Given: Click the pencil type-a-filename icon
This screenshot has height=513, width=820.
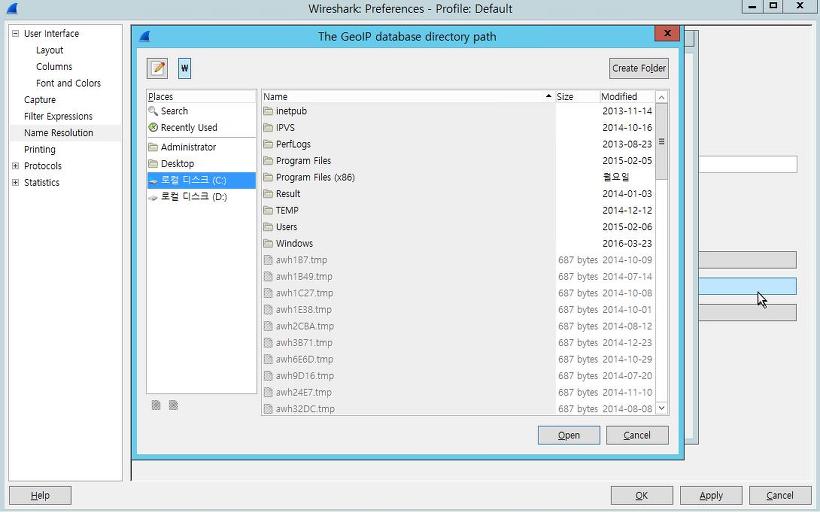Looking at the screenshot, I should click(x=157, y=69).
